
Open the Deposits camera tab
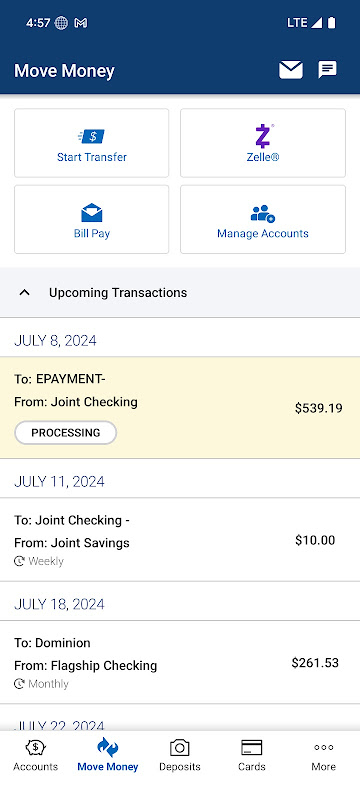179,756
